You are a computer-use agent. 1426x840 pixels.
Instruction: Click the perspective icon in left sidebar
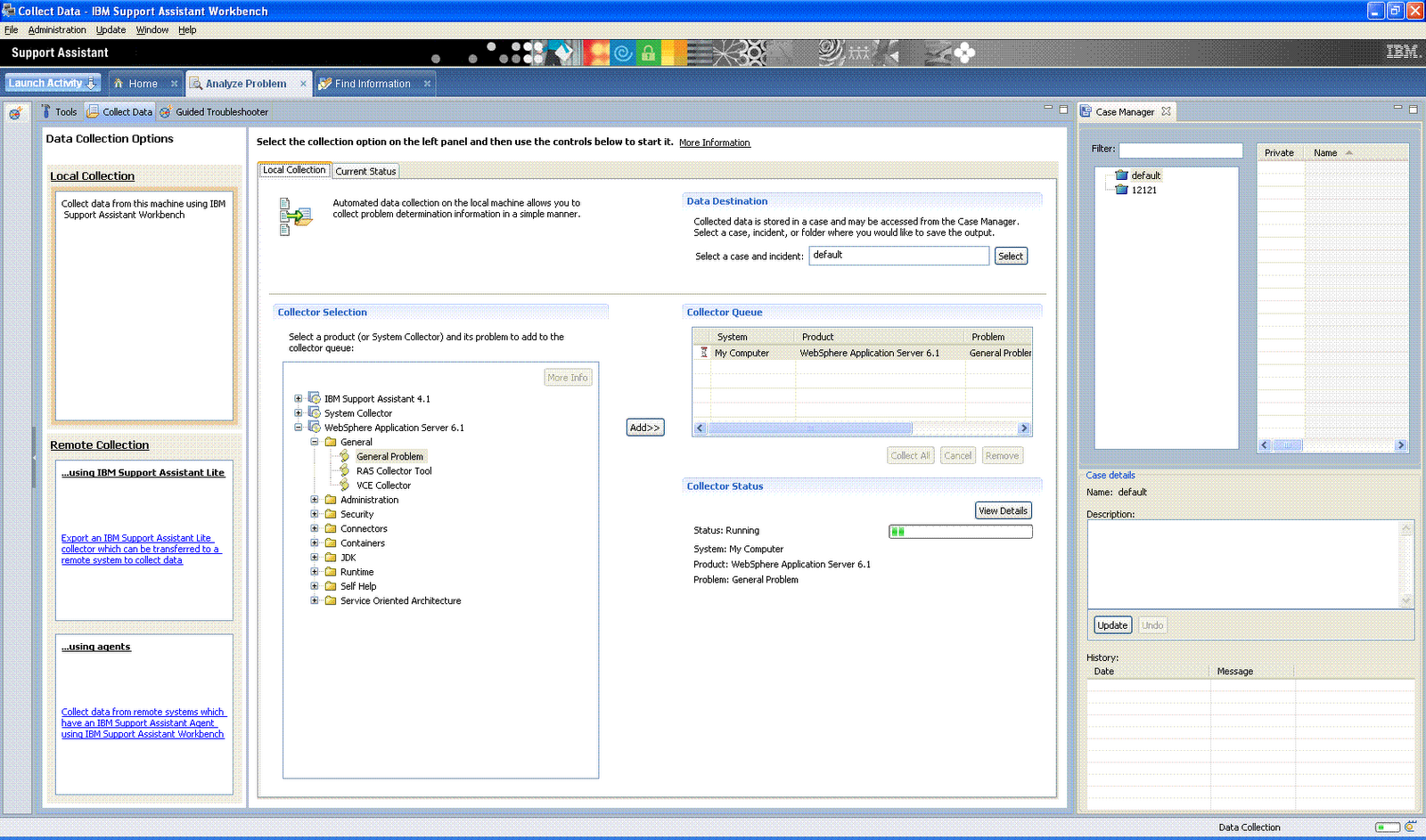(x=15, y=113)
